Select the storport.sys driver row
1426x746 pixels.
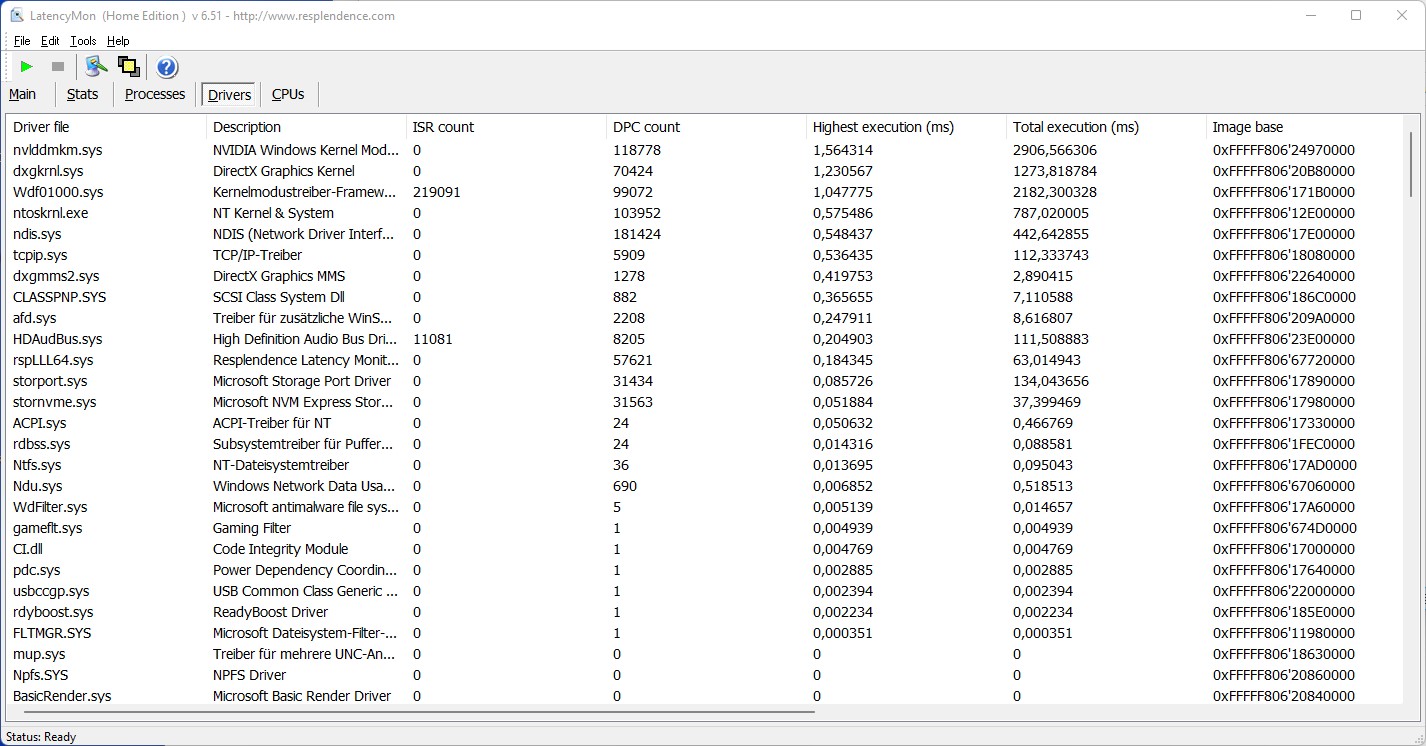point(705,381)
